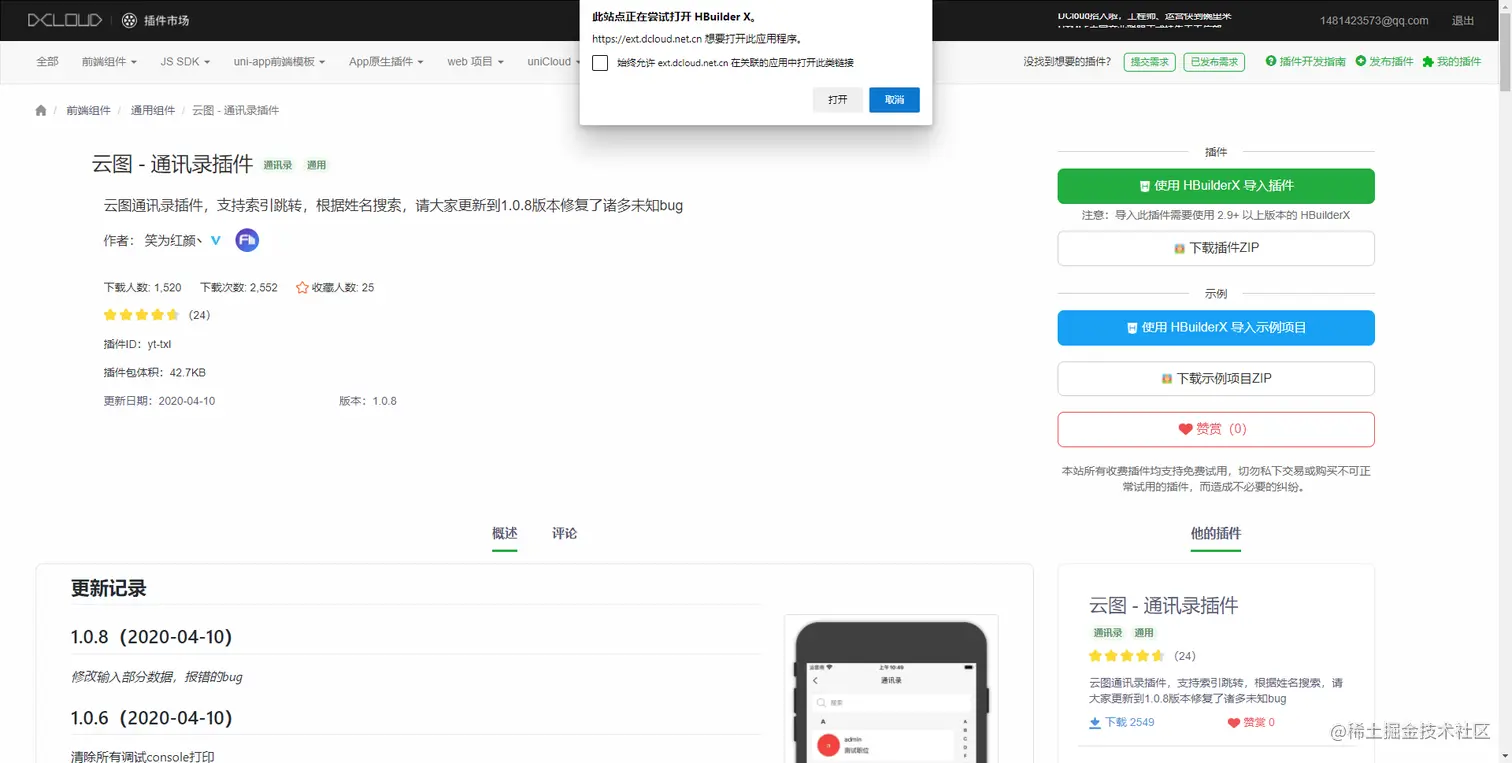Image resolution: width=1512 pixels, height=763 pixels.
Task: Click the phone preview screenshot thumbnail
Action: point(891,689)
